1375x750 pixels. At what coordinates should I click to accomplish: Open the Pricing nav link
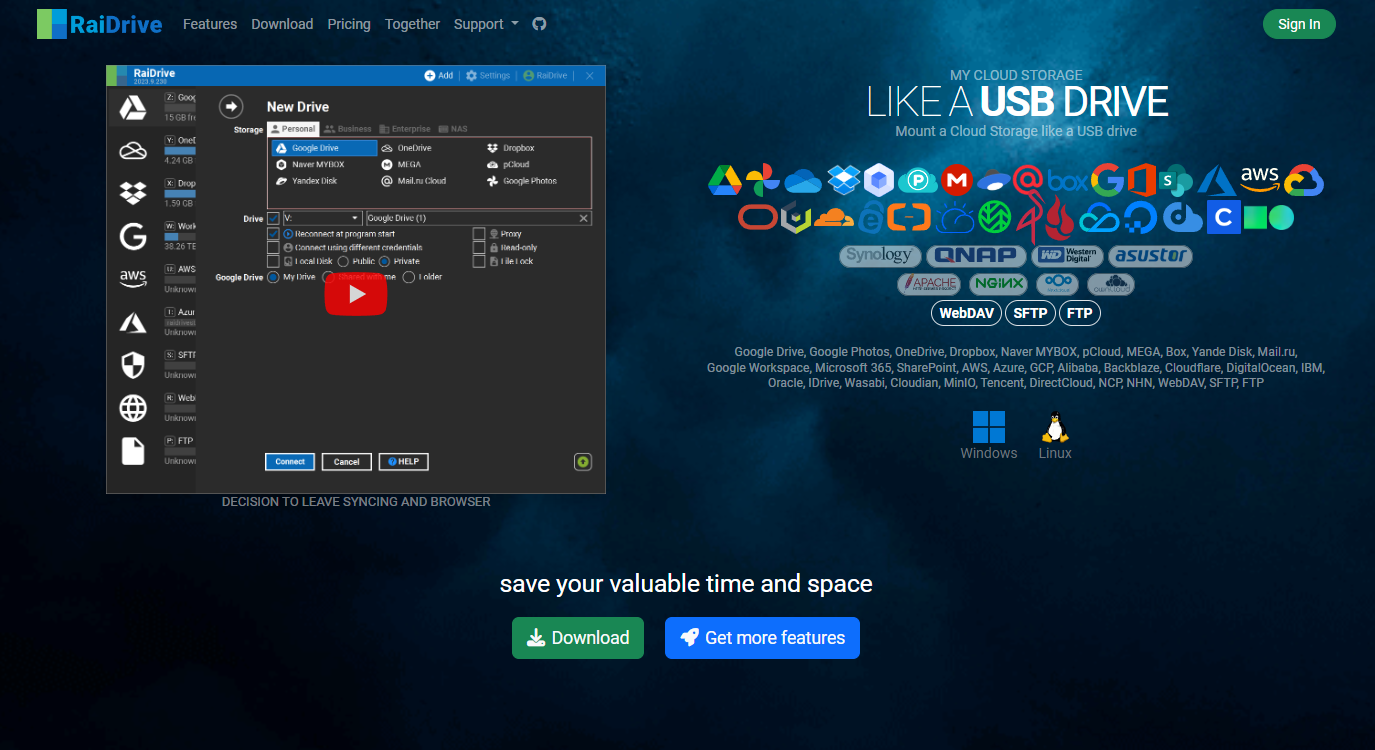(349, 24)
